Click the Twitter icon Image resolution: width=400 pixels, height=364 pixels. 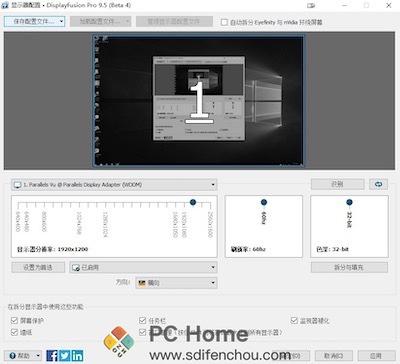click(65, 356)
